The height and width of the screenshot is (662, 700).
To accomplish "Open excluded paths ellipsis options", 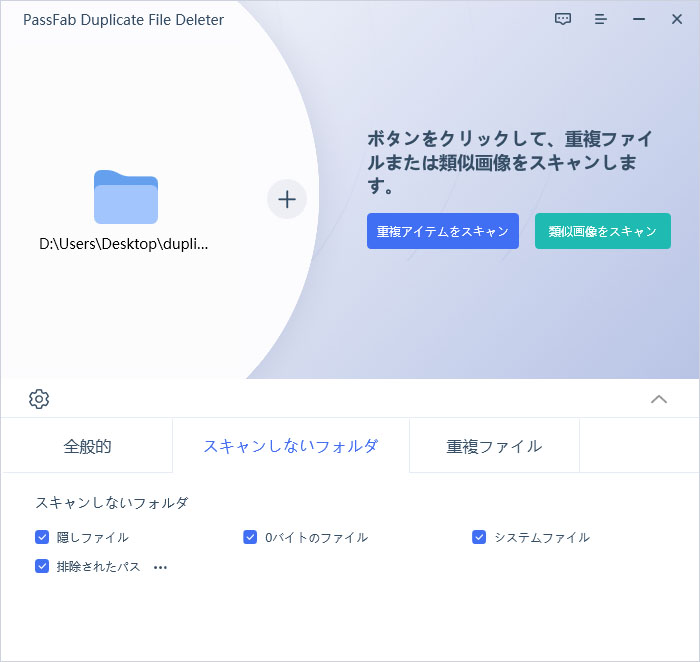I will click(160, 567).
